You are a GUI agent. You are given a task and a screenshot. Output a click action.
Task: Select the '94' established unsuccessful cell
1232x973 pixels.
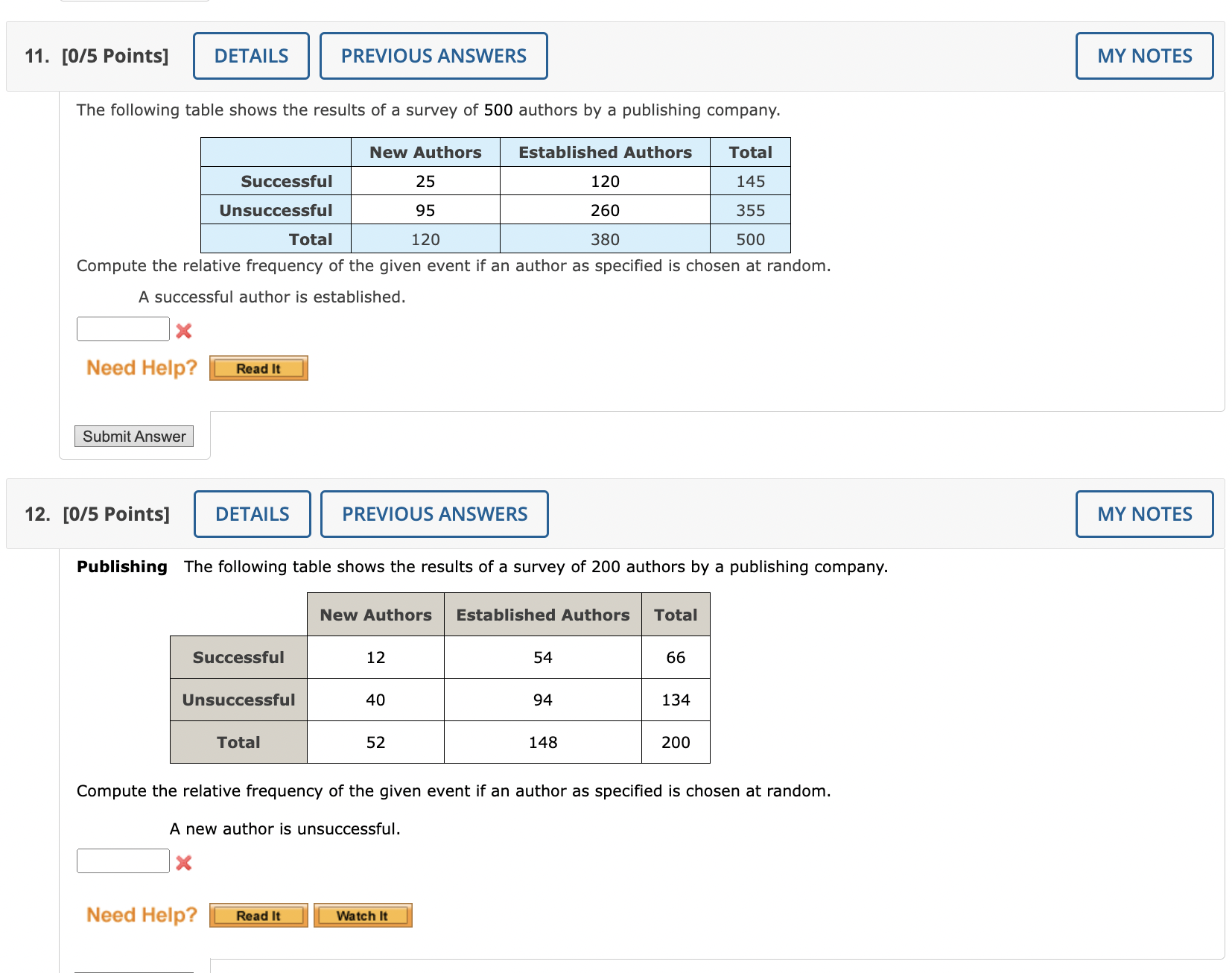pyautogui.click(x=543, y=700)
